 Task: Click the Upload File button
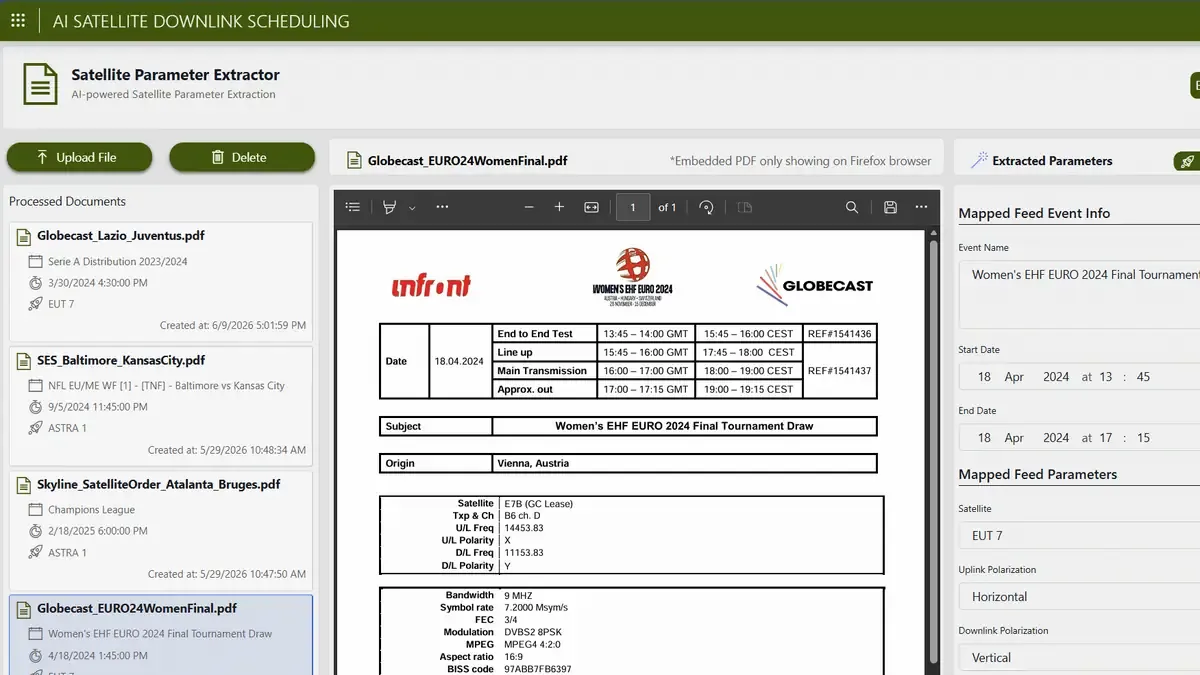click(x=79, y=157)
